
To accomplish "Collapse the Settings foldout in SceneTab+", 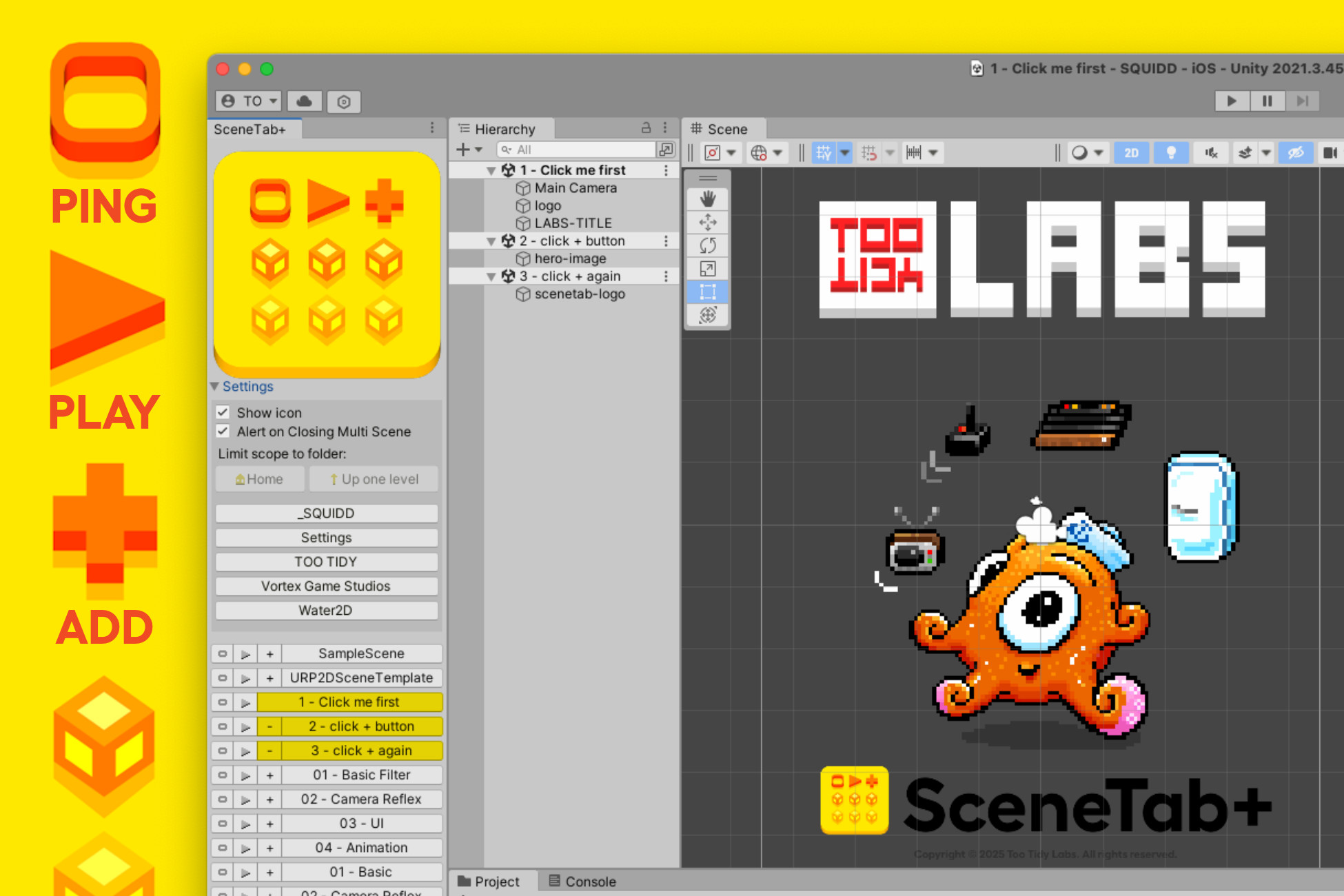I will point(215,387).
